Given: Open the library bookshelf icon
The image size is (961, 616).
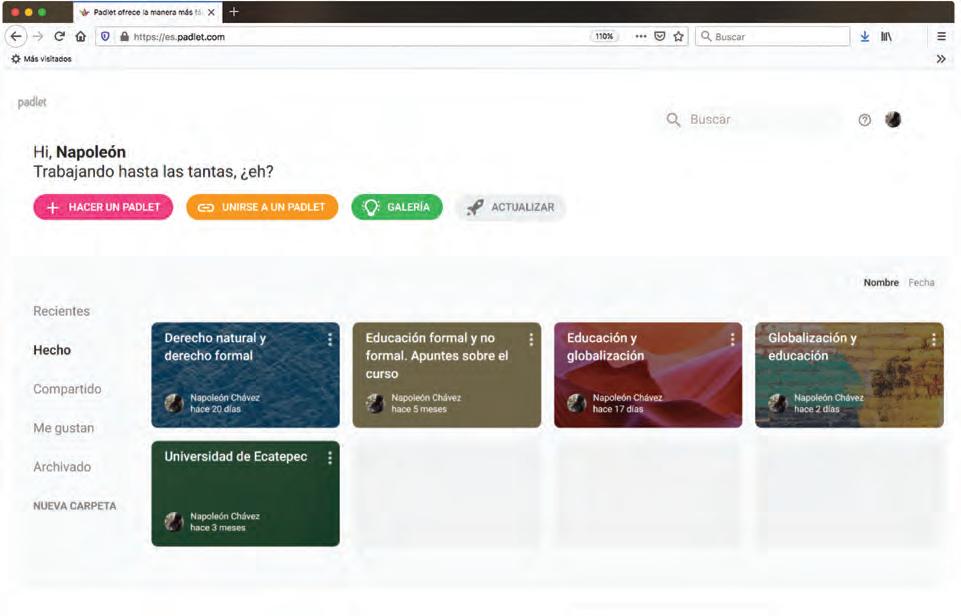Looking at the screenshot, I should (x=886, y=36).
